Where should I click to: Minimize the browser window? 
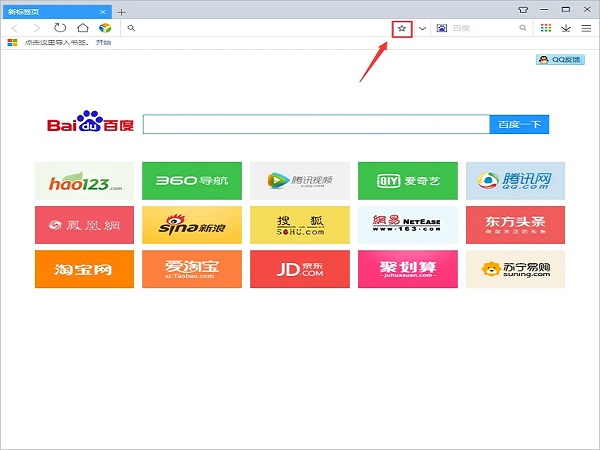[x=544, y=10]
